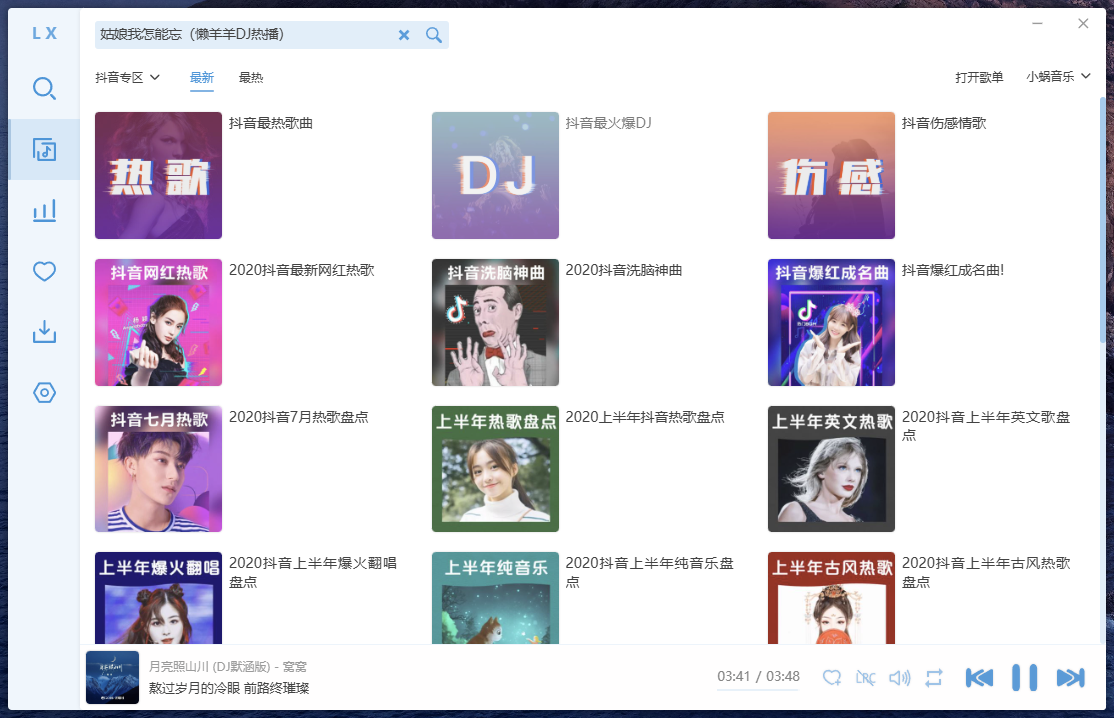Open the leaderboard charts in sidebar
The image size is (1114, 718).
(x=44, y=210)
